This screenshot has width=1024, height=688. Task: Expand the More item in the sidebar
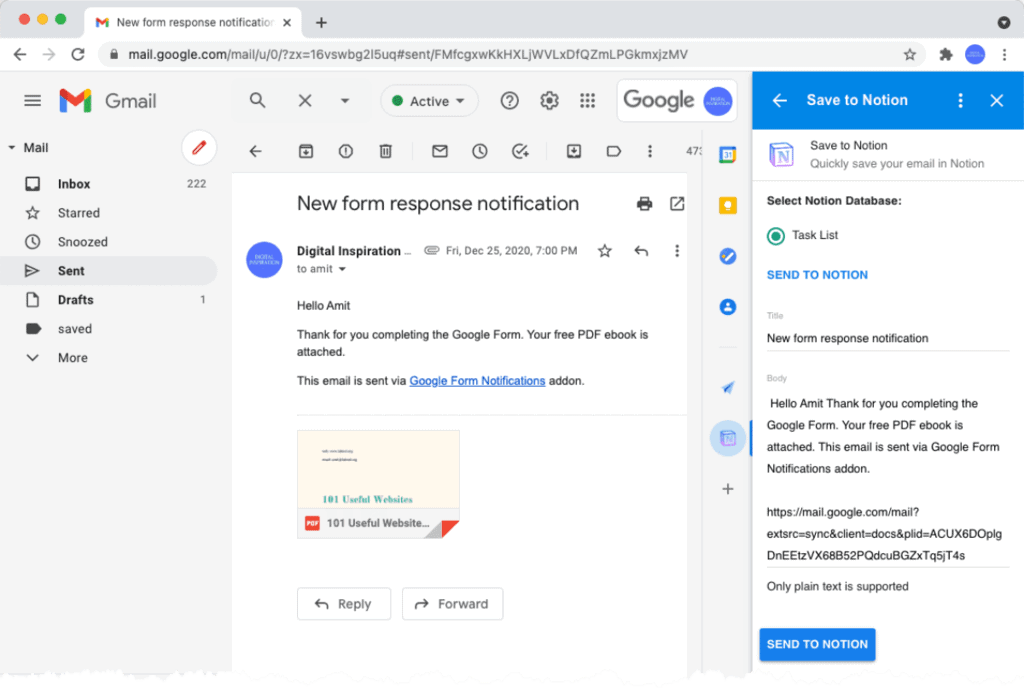(x=72, y=358)
